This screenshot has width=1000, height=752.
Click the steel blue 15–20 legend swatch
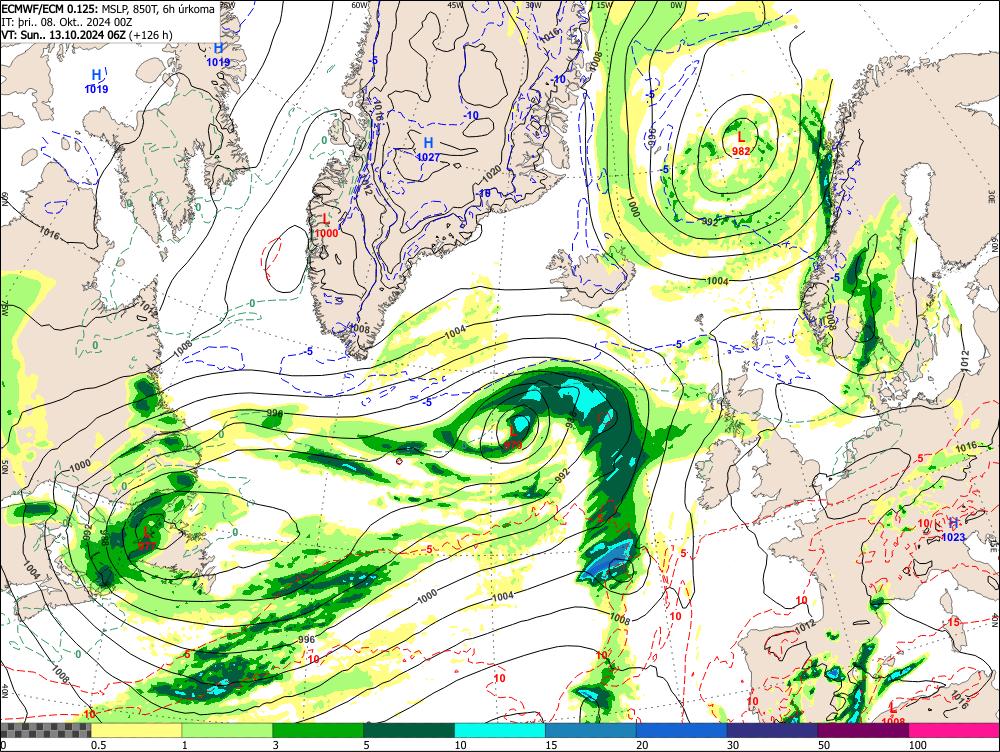pos(591,730)
